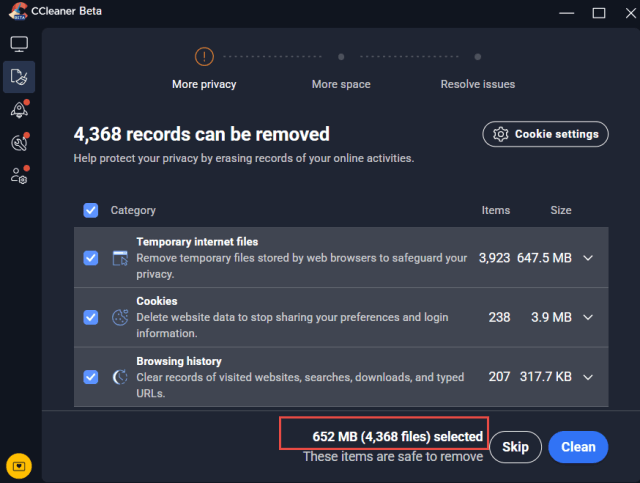The width and height of the screenshot is (640, 483).
Task: Click the 3.9 MB size value
Action: coord(551,317)
